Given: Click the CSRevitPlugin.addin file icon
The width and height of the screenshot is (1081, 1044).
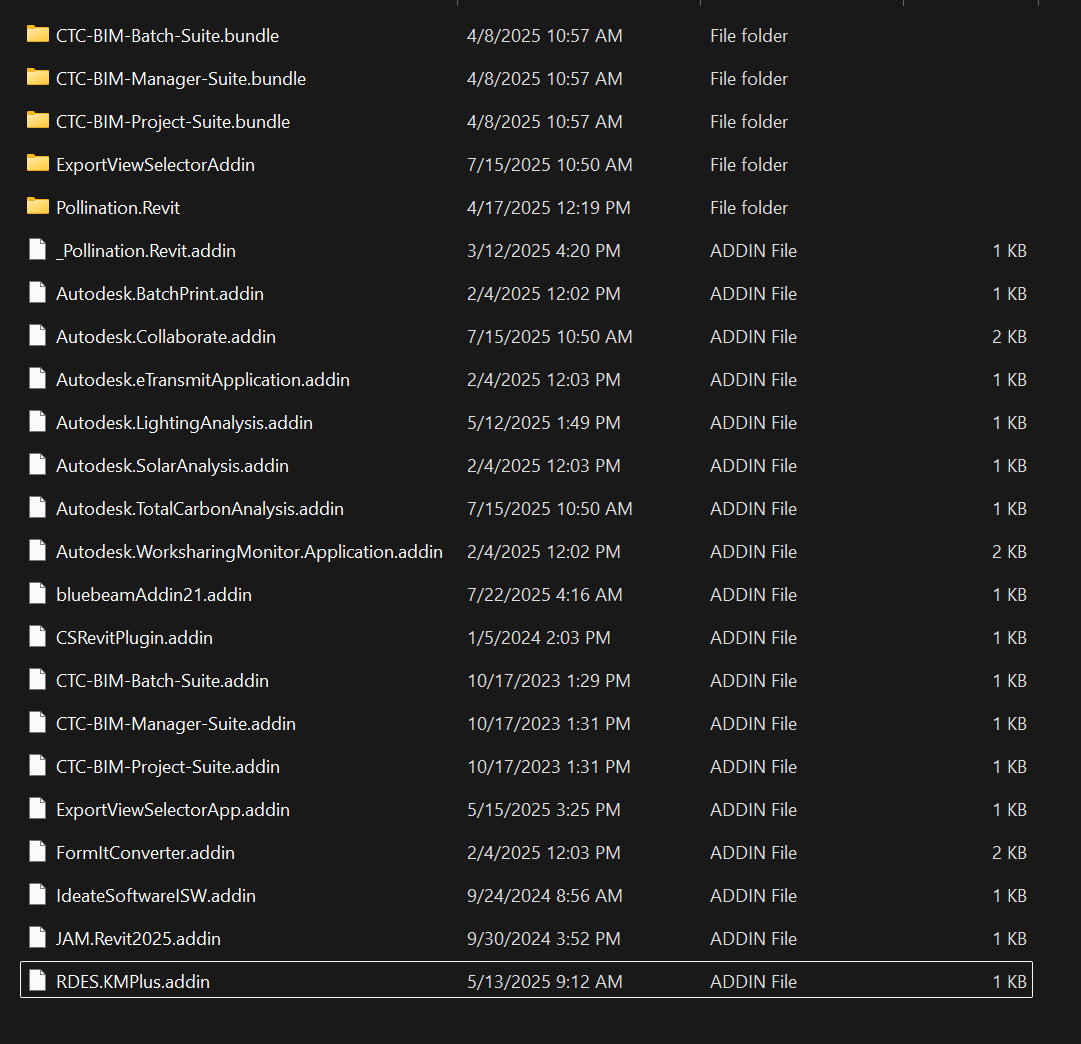Looking at the screenshot, I should [38, 636].
